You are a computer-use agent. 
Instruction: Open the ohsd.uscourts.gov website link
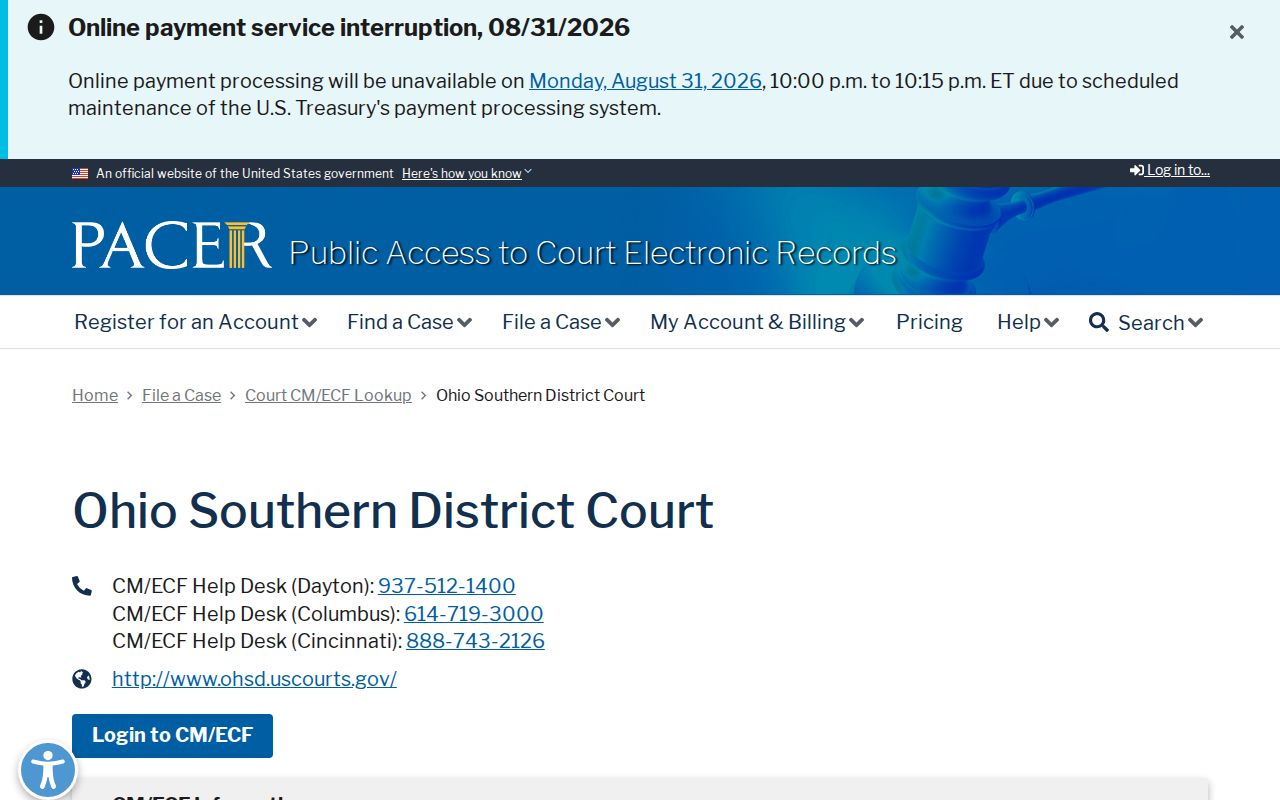point(254,679)
